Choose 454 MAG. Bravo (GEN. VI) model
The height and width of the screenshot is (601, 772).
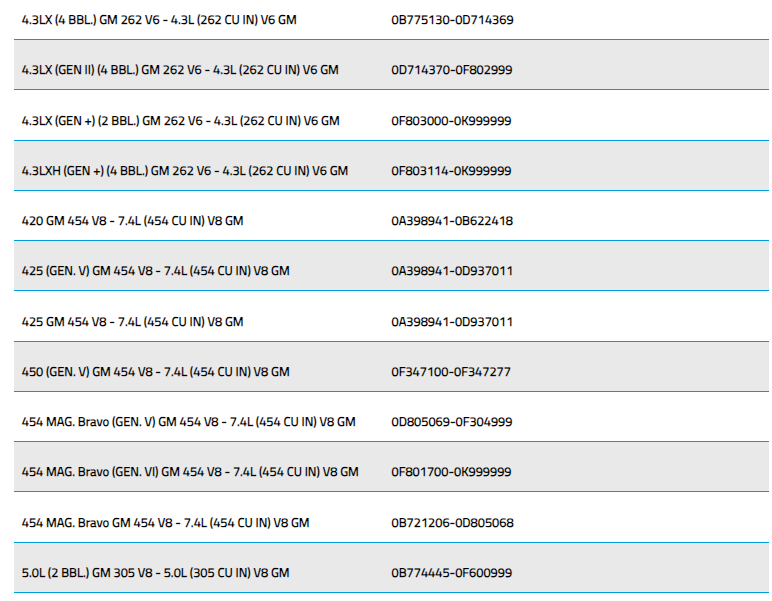(x=190, y=472)
